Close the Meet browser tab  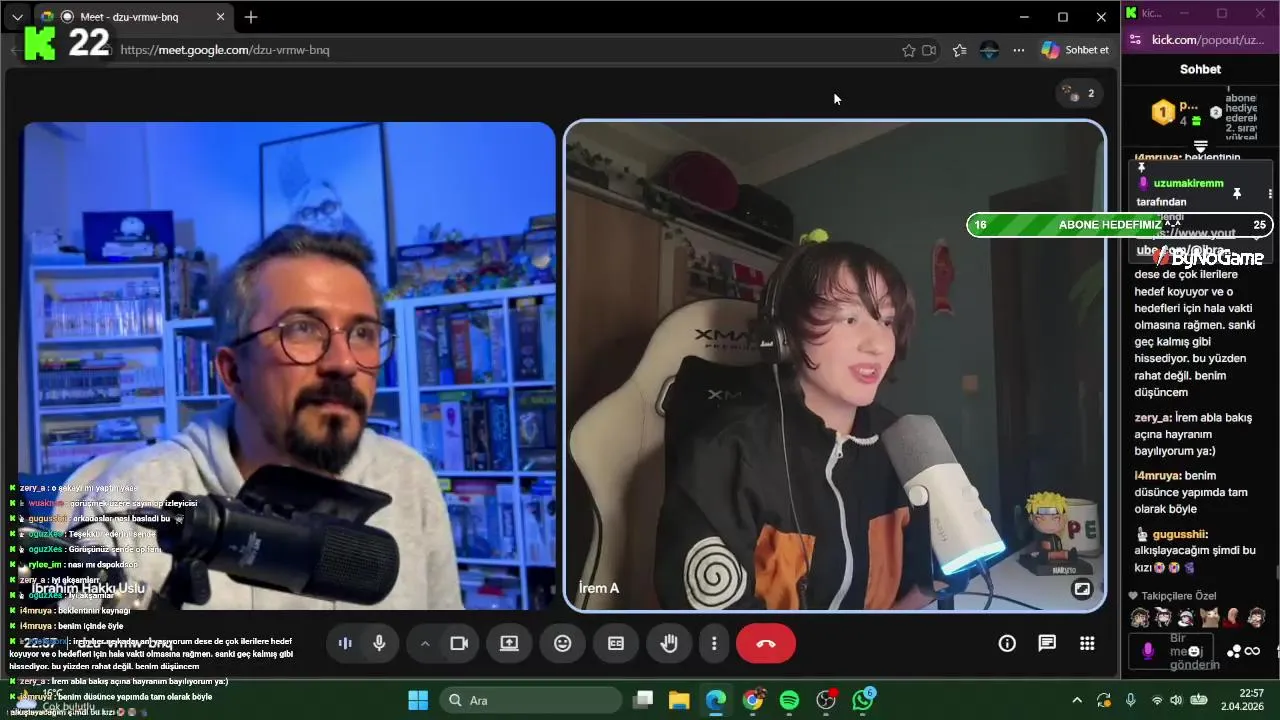pyautogui.click(x=221, y=17)
